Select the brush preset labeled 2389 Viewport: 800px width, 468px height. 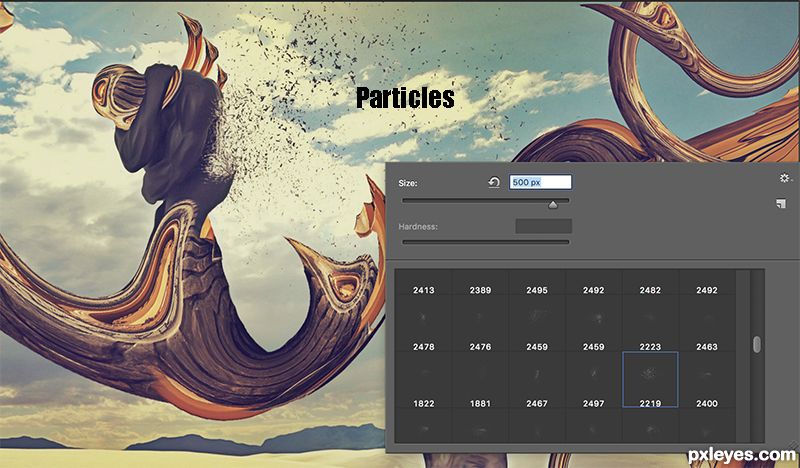pos(480,284)
